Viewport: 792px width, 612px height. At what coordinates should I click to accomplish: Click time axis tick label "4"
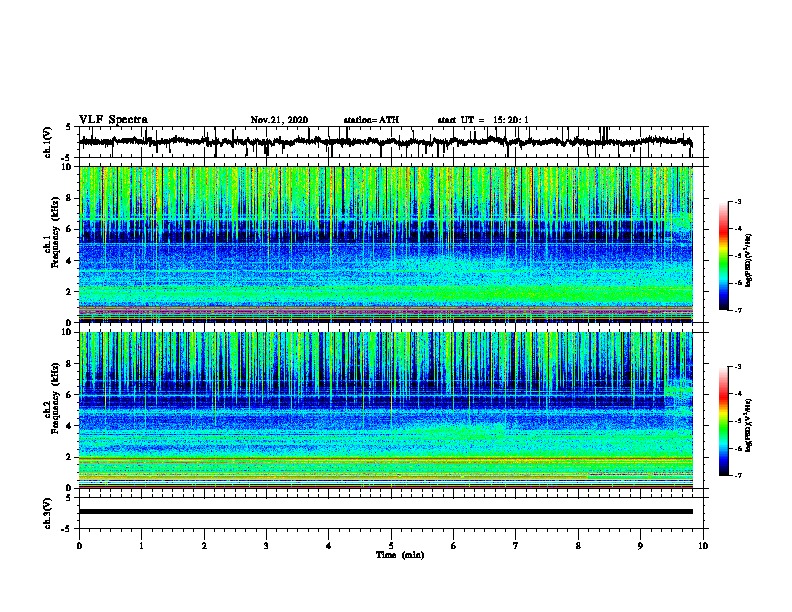(329, 546)
